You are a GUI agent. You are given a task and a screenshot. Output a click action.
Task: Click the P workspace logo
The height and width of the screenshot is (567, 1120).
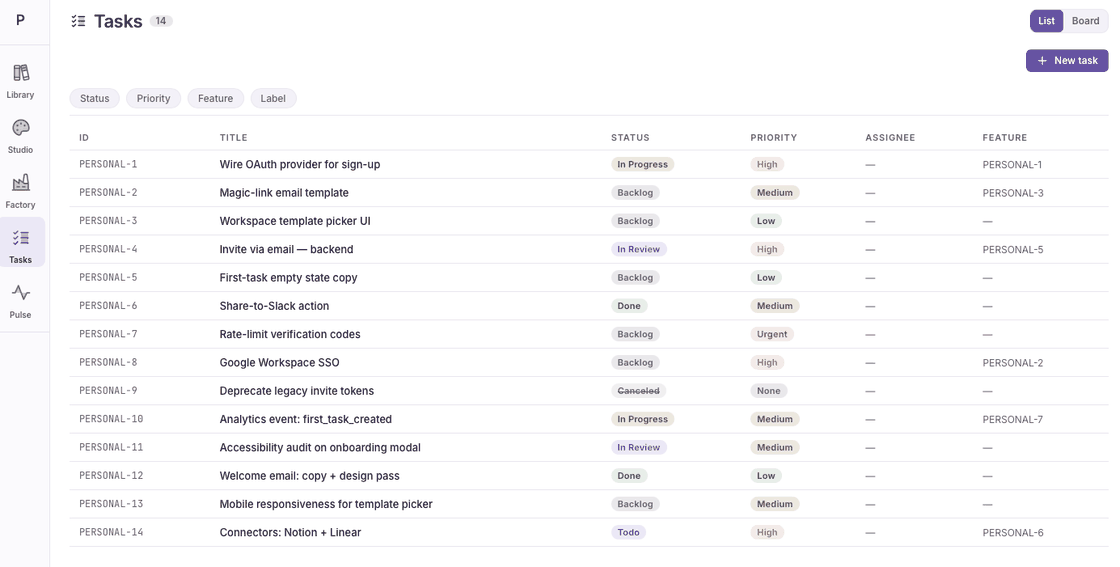(20, 20)
